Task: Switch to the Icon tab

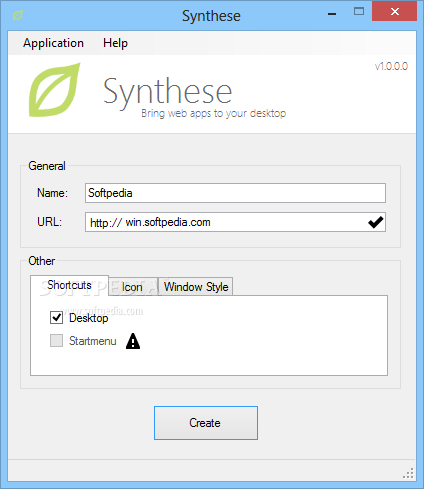Action: click(x=133, y=287)
